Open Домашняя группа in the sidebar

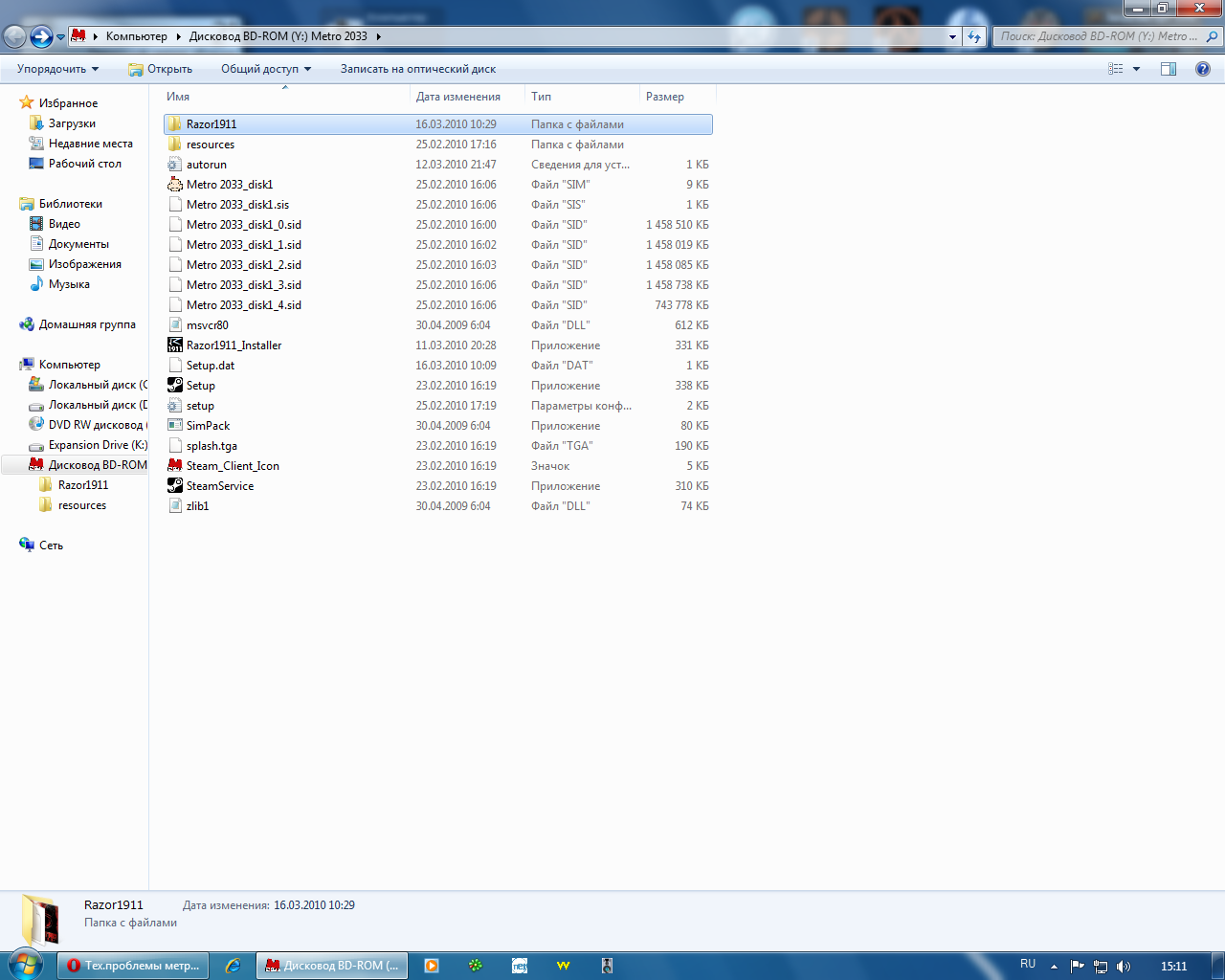coord(87,324)
